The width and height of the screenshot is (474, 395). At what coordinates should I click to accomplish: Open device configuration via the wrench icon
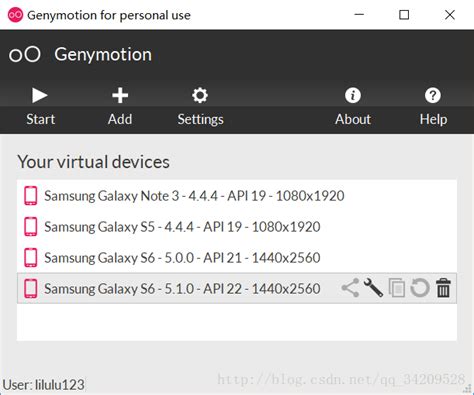(373, 288)
